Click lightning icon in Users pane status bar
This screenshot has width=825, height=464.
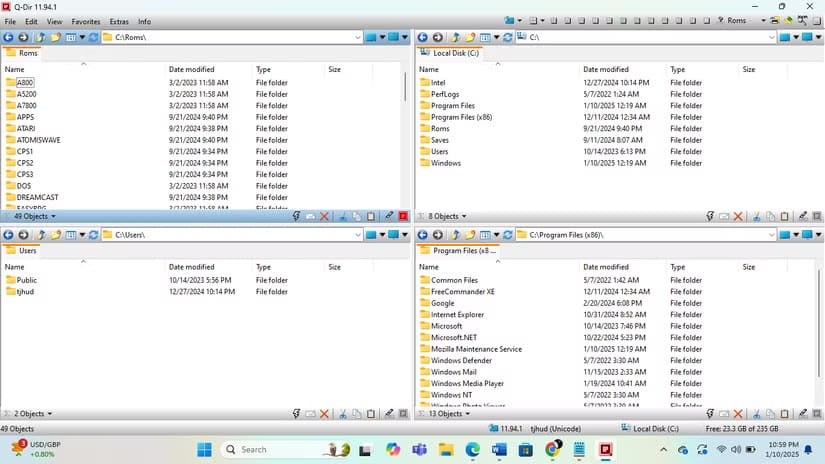point(296,413)
